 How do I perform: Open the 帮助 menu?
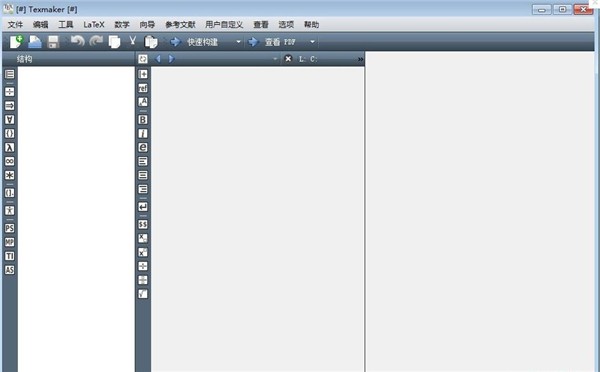tap(311, 24)
